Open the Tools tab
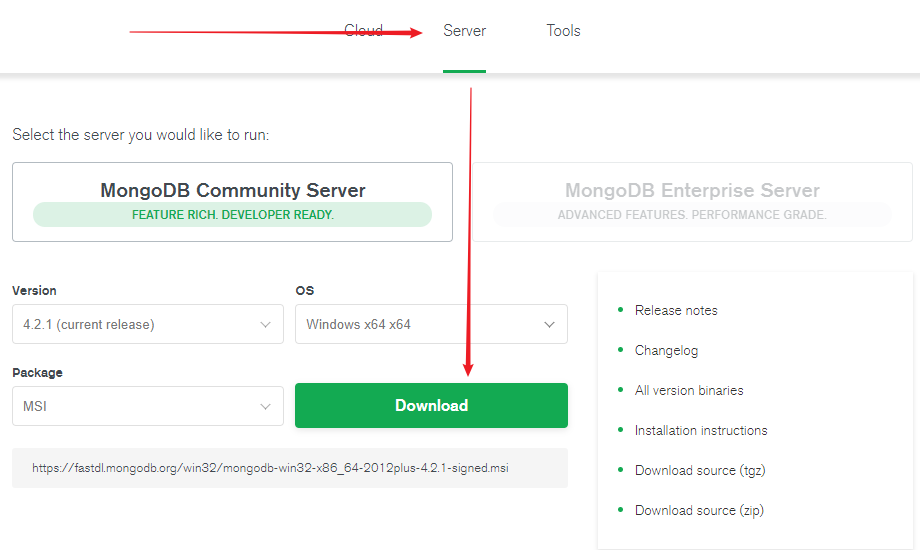 click(x=563, y=31)
